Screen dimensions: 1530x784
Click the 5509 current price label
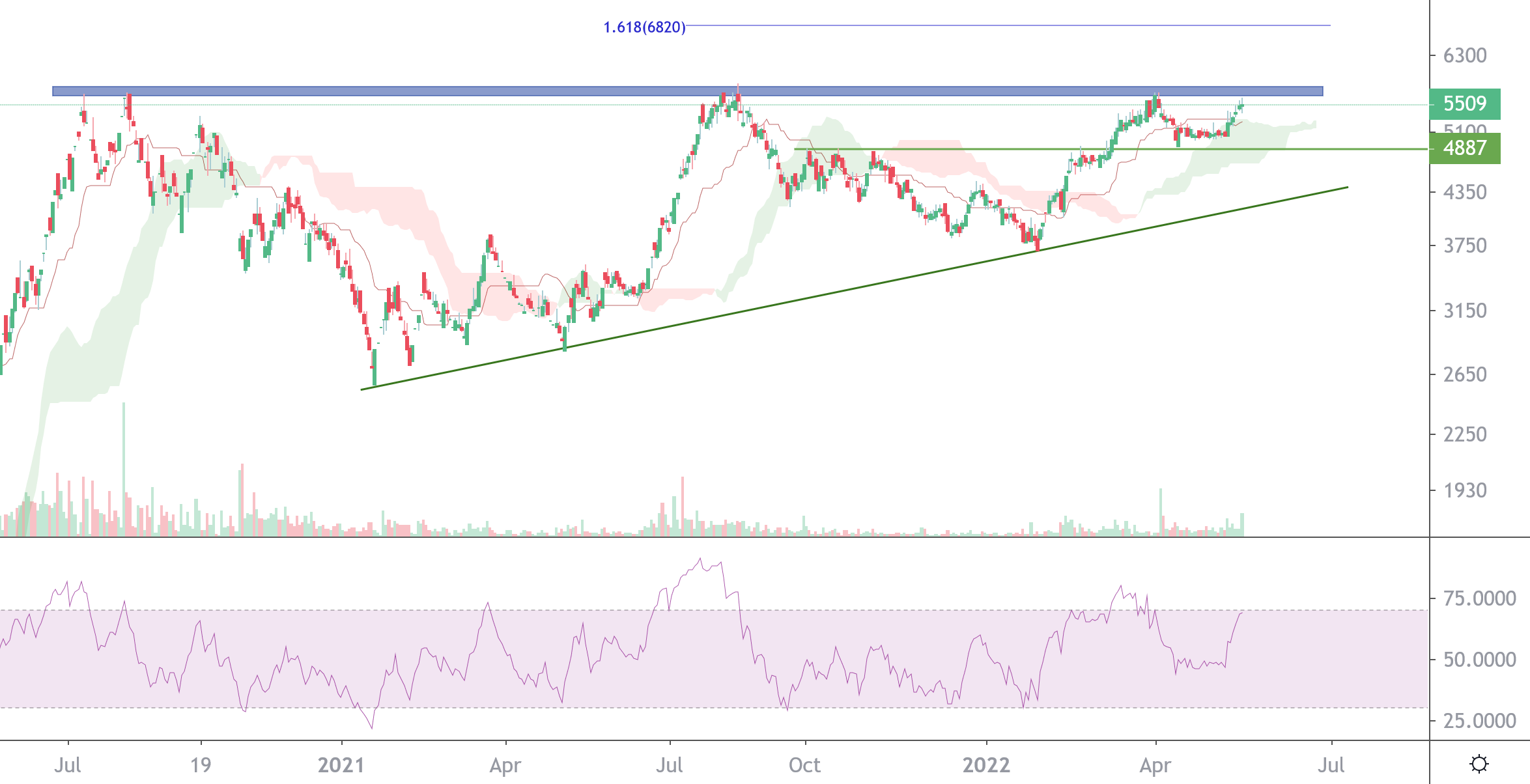(1464, 104)
